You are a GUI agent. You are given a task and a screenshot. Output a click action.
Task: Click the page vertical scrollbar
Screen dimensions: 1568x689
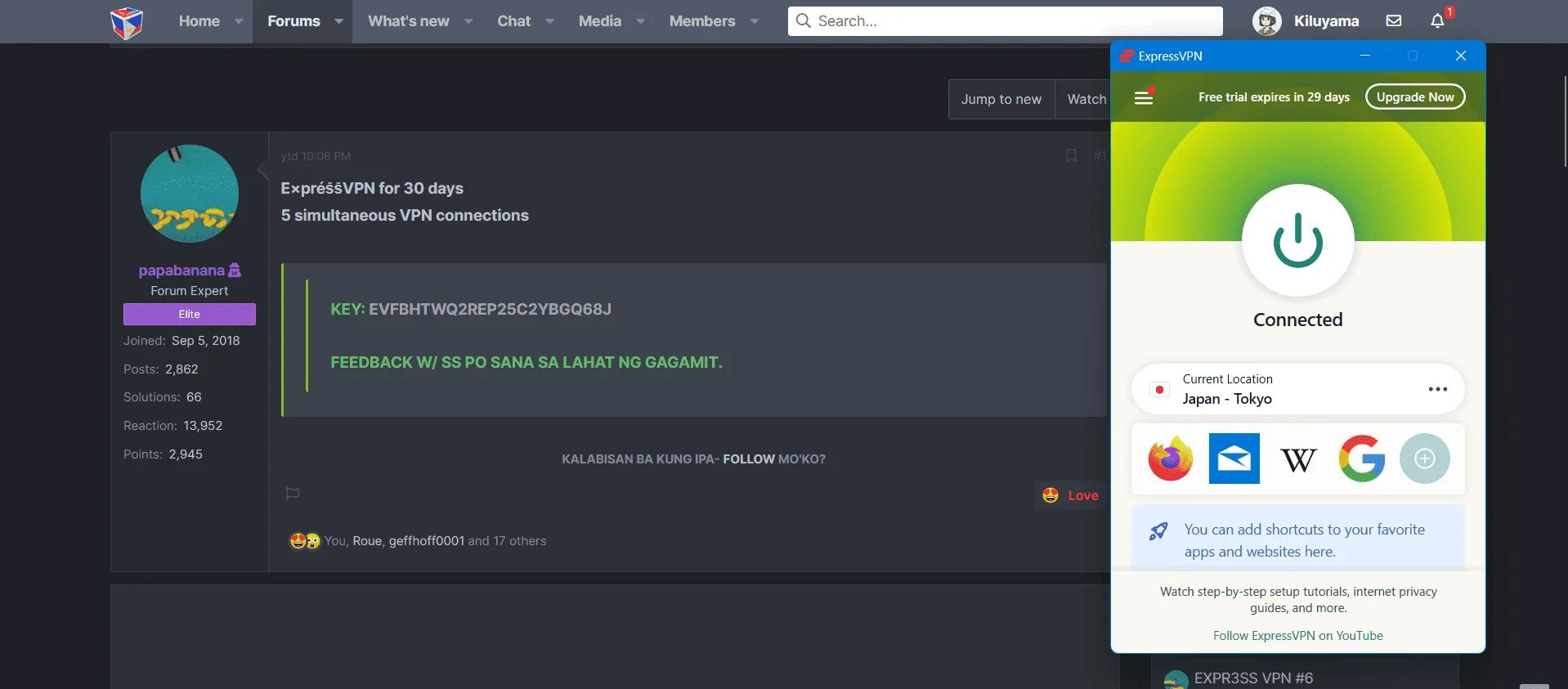point(1565,123)
